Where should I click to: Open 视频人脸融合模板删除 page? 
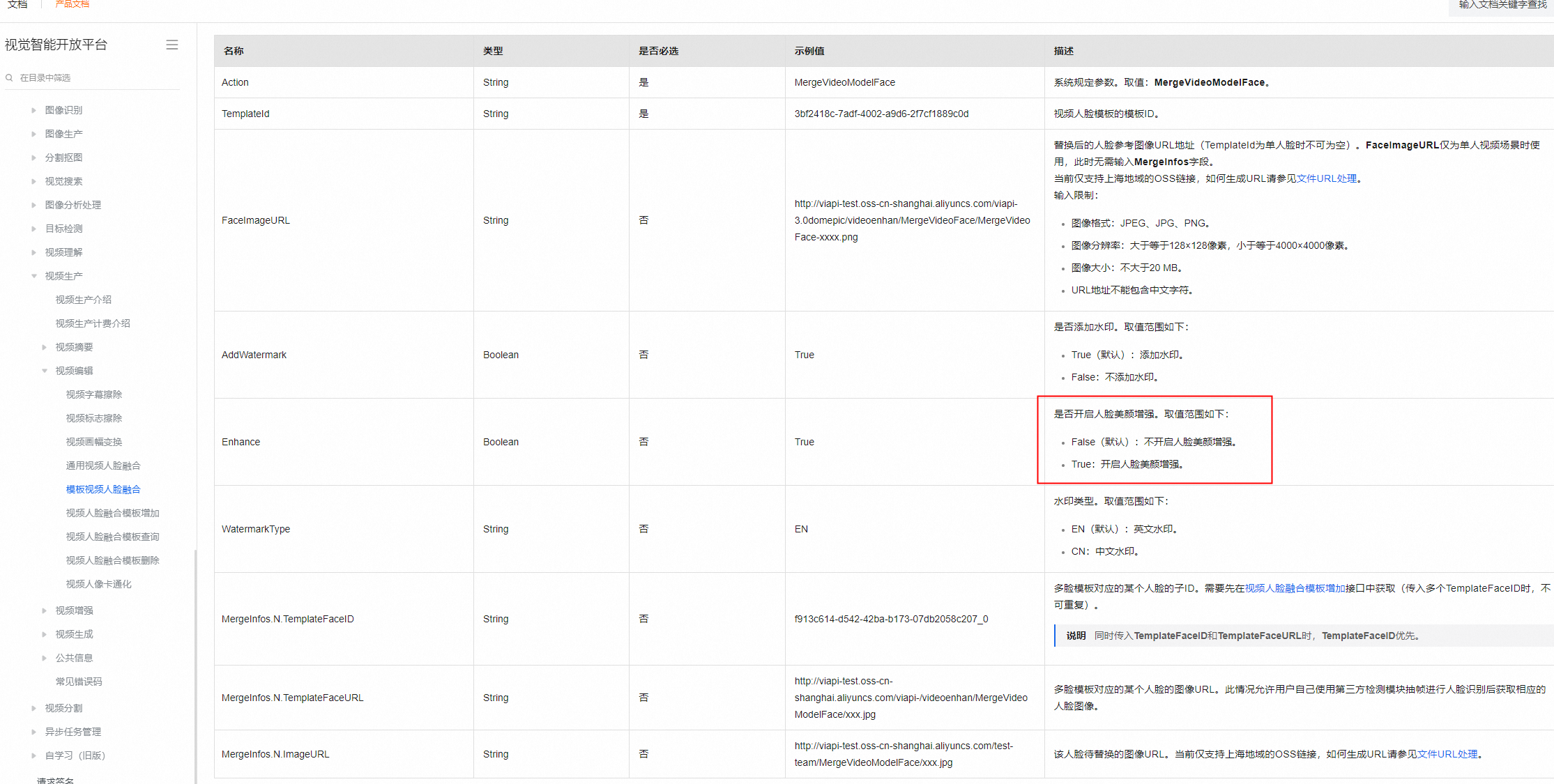coord(113,560)
